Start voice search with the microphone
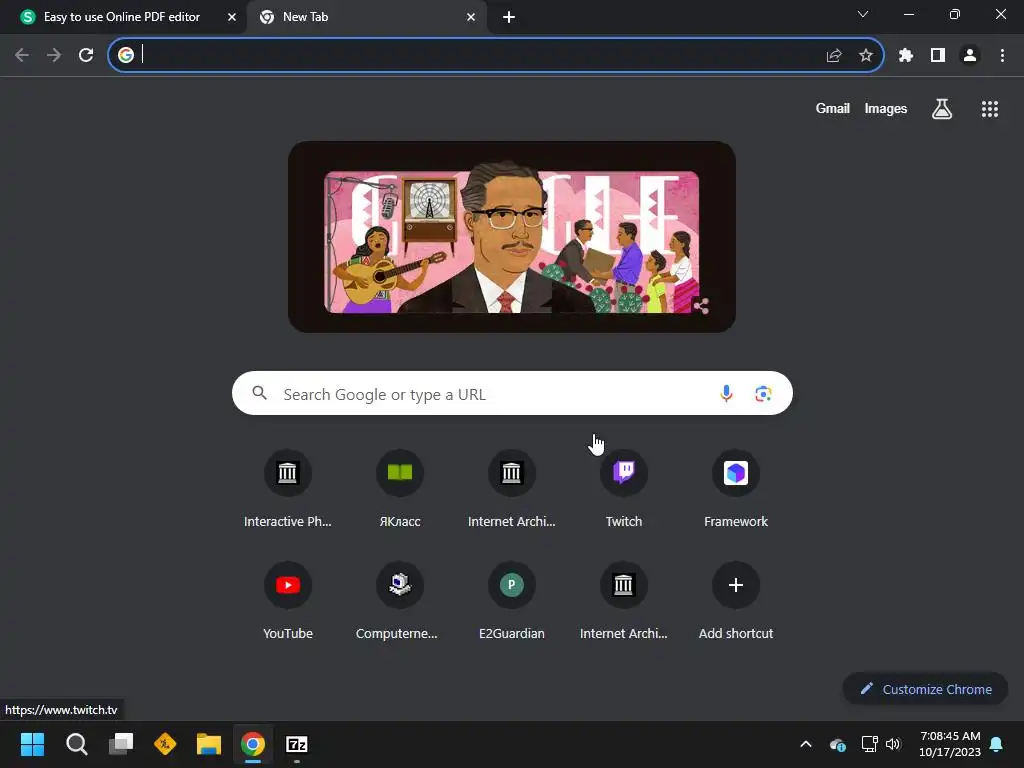The width and height of the screenshot is (1024, 768). pyautogui.click(x=726, y=393)
